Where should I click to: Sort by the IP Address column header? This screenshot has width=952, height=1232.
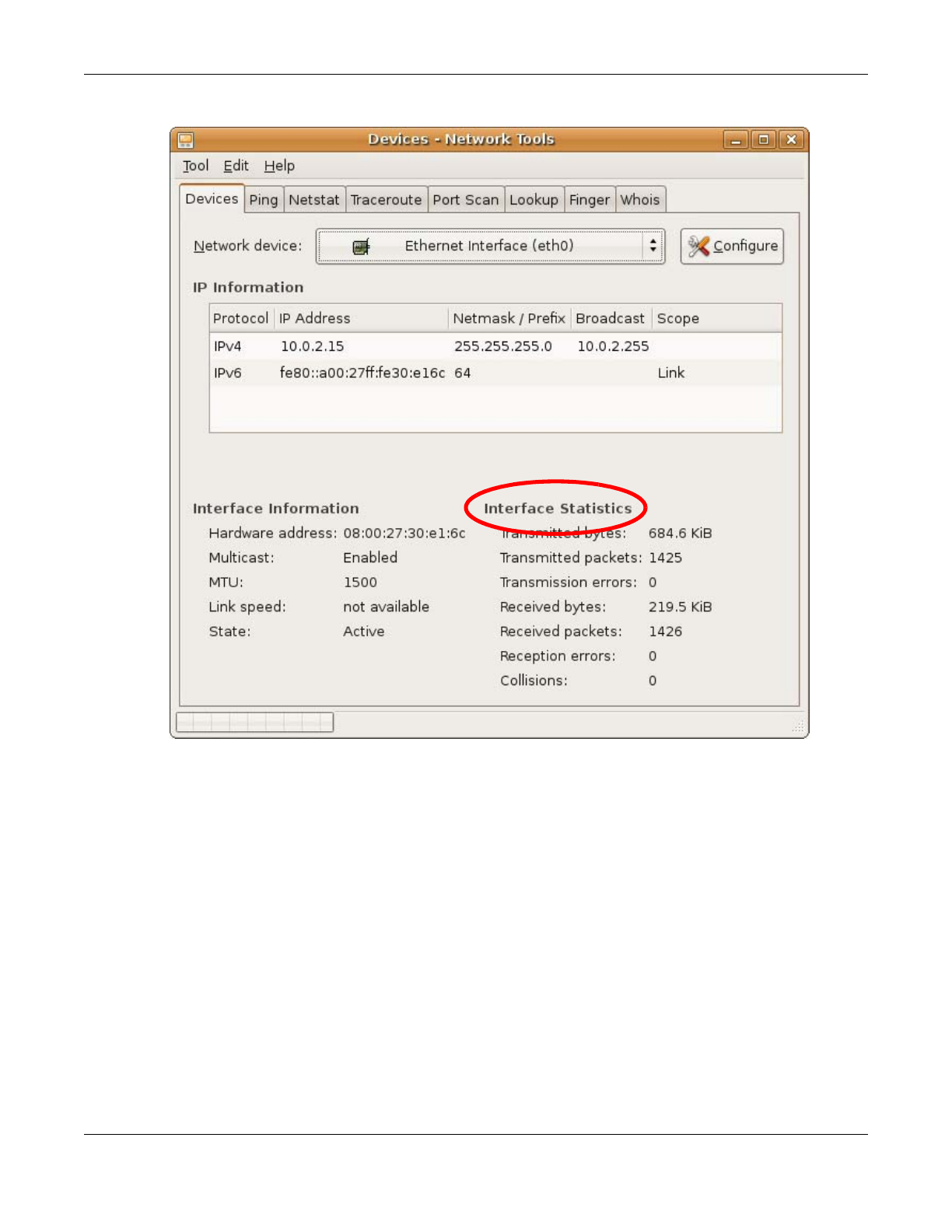pos(361,319)
